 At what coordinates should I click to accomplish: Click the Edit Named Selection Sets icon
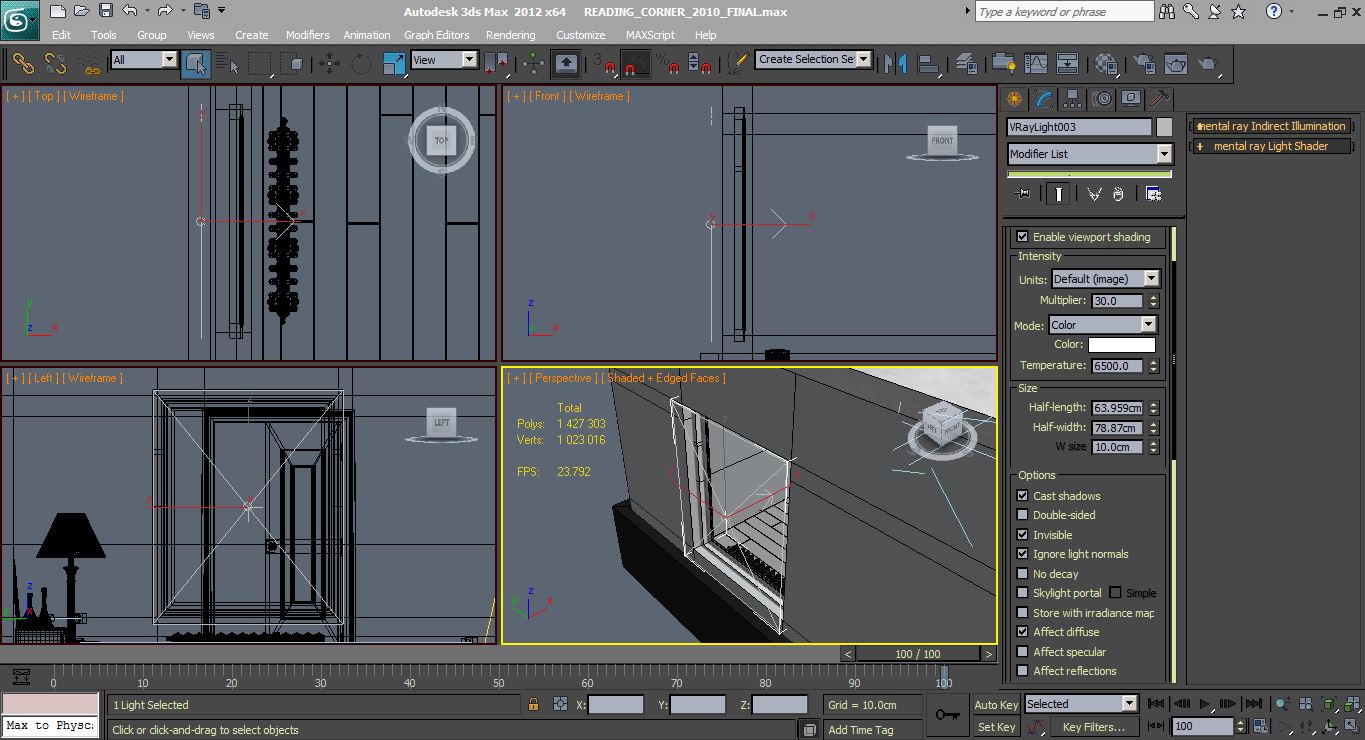(x=736, y=64)
